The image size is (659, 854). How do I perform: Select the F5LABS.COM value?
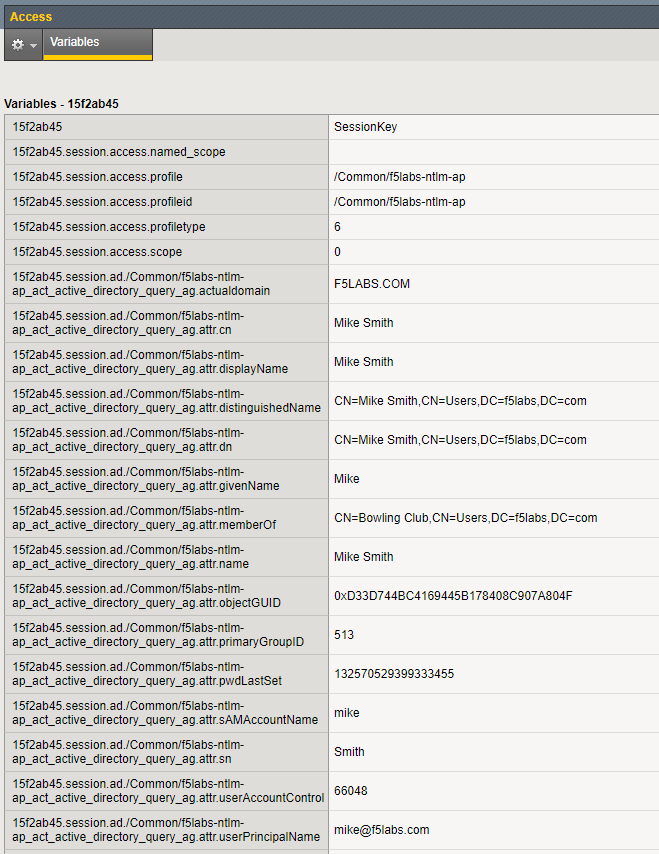click(x=372, y=284)
